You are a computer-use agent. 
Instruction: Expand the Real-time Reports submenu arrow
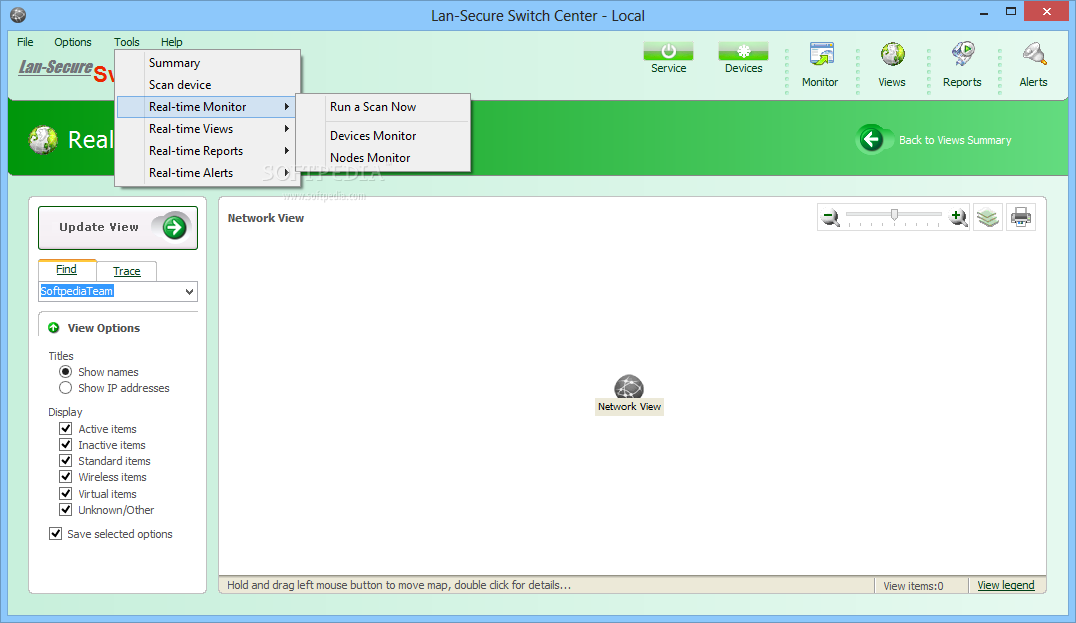click(x=287, y=151)
